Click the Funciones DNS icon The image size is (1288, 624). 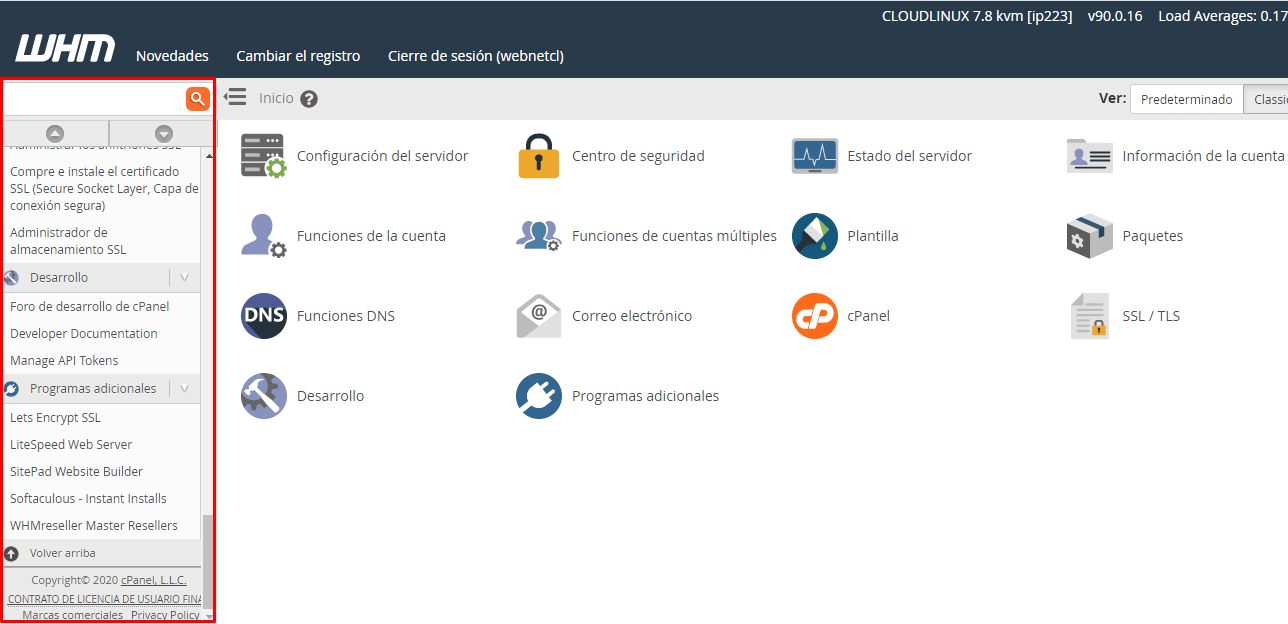click(x=263, y=316)
